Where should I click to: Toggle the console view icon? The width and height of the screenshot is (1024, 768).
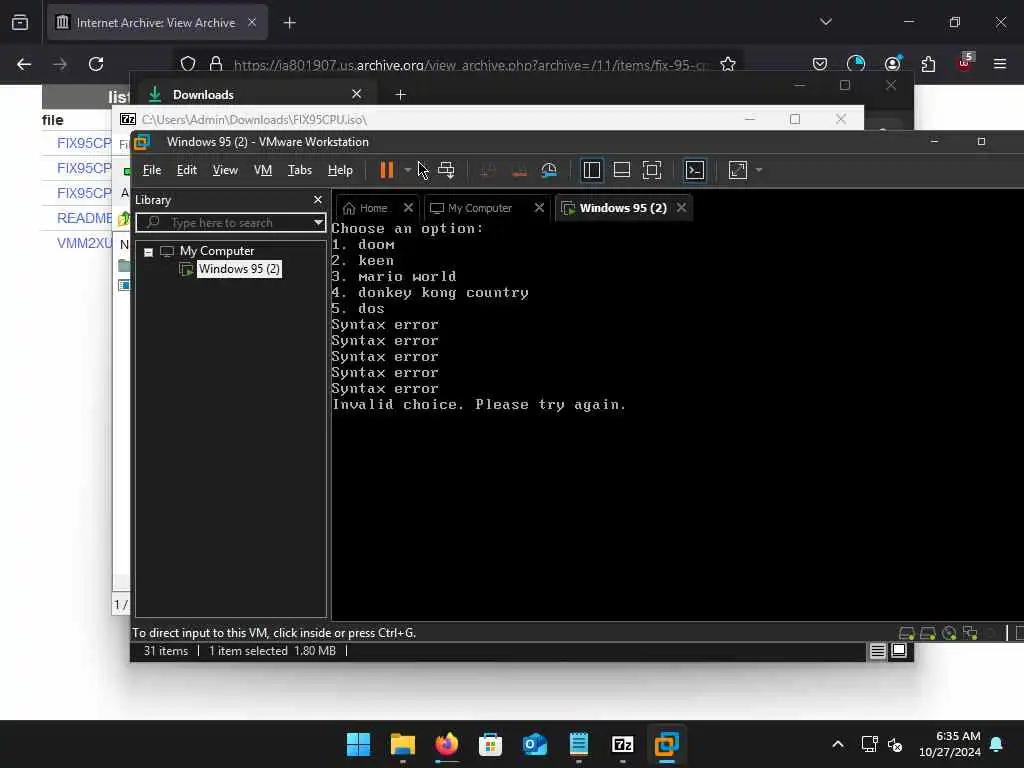click(694, 170)
